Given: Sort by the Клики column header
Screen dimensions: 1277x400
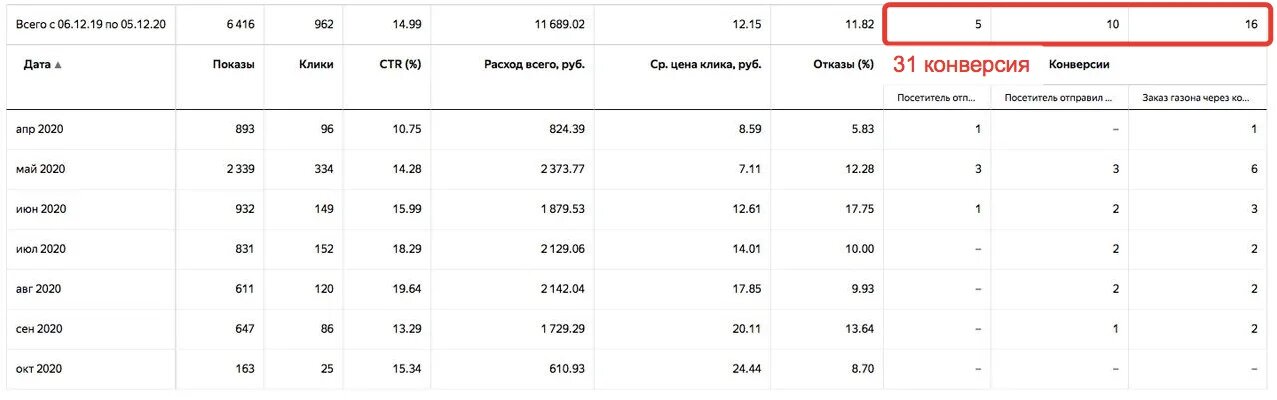Looking at the screenshot, I should [x=316, y=65].
